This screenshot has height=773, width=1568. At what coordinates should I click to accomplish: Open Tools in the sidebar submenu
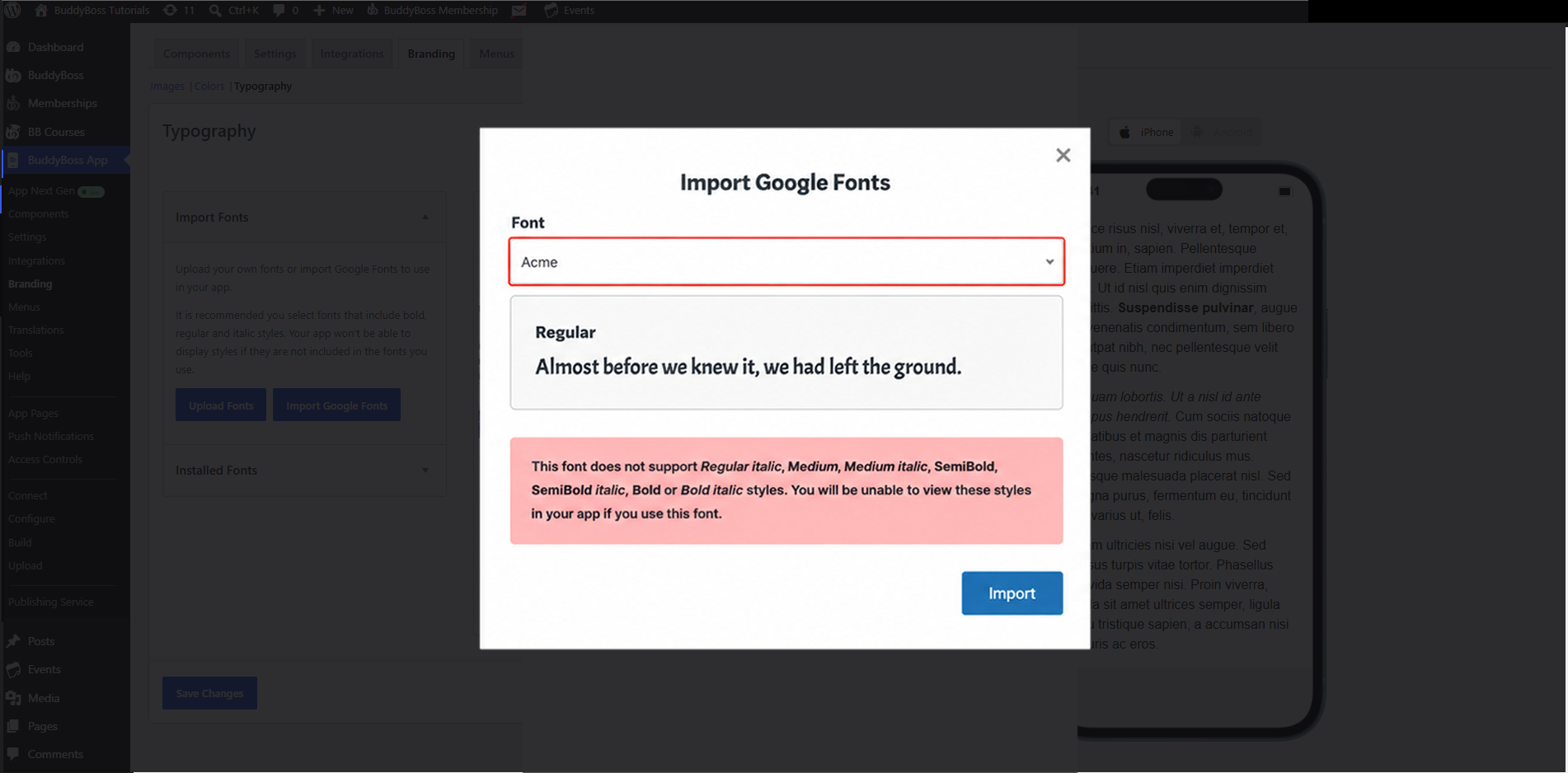(x=20, y=353)
